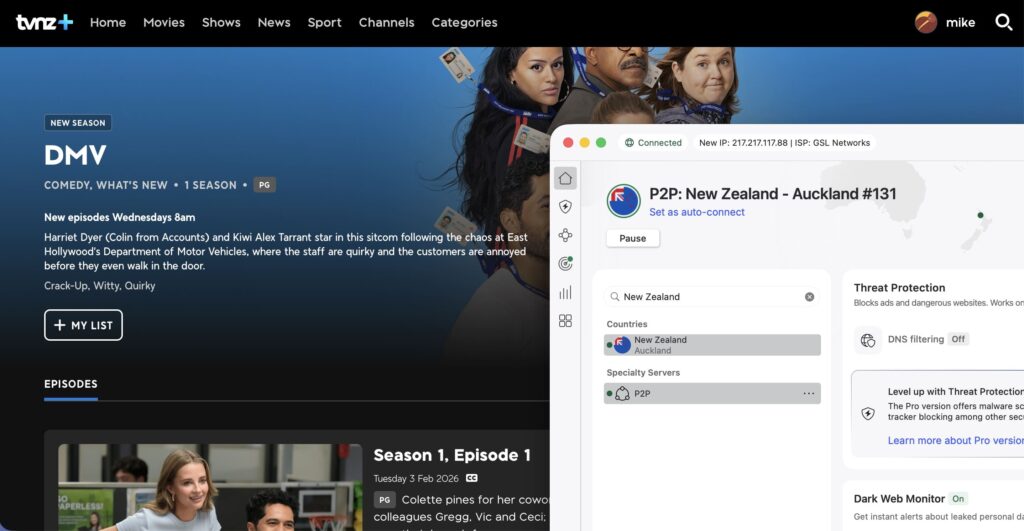Click the Specialty Servers section label
The image size is (1024, 531).
point(643,372)
